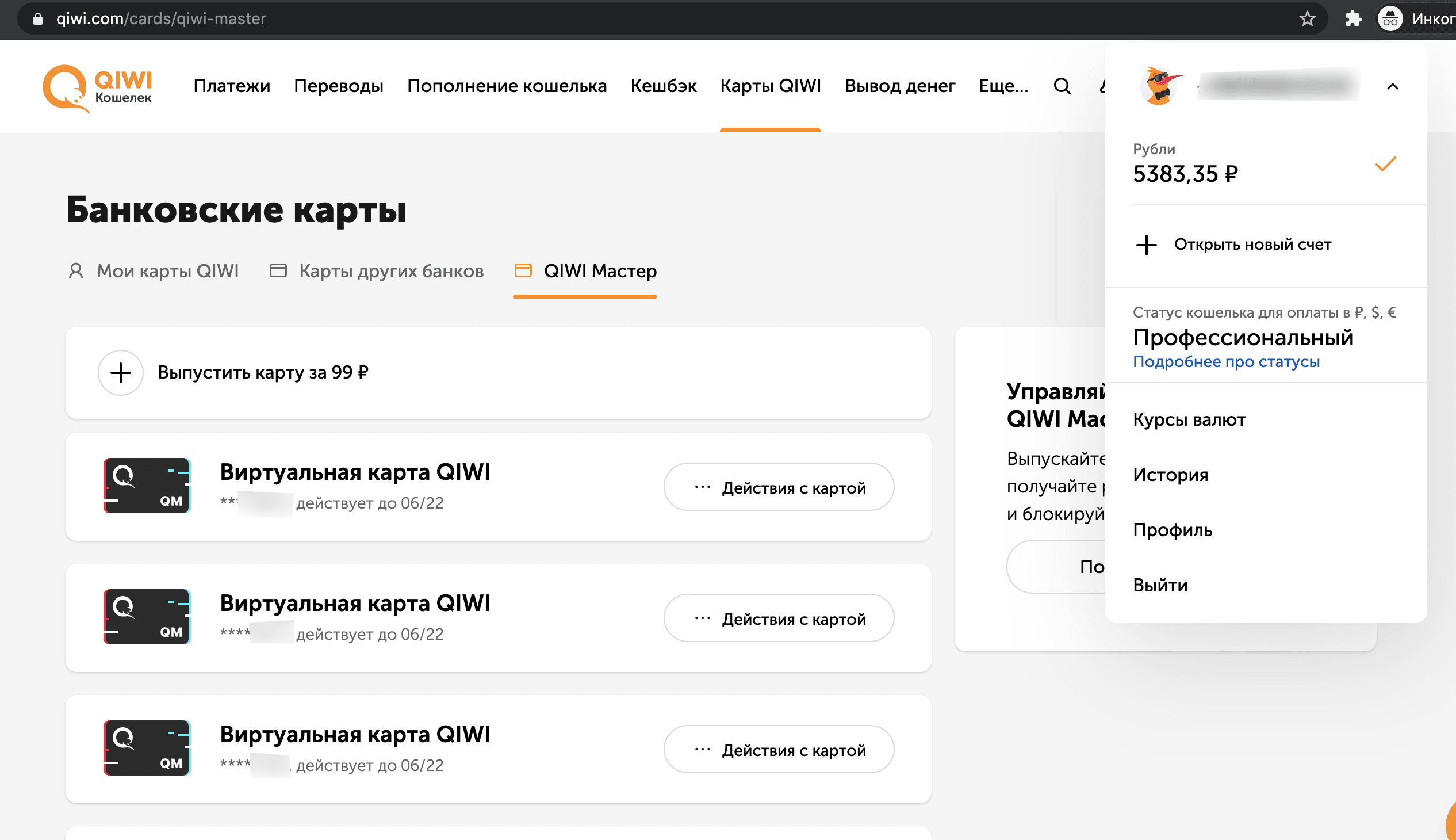Open Подробнее про статусы link
The width and height of the screenshot is (1456, 840).
tap(1227, 362)
